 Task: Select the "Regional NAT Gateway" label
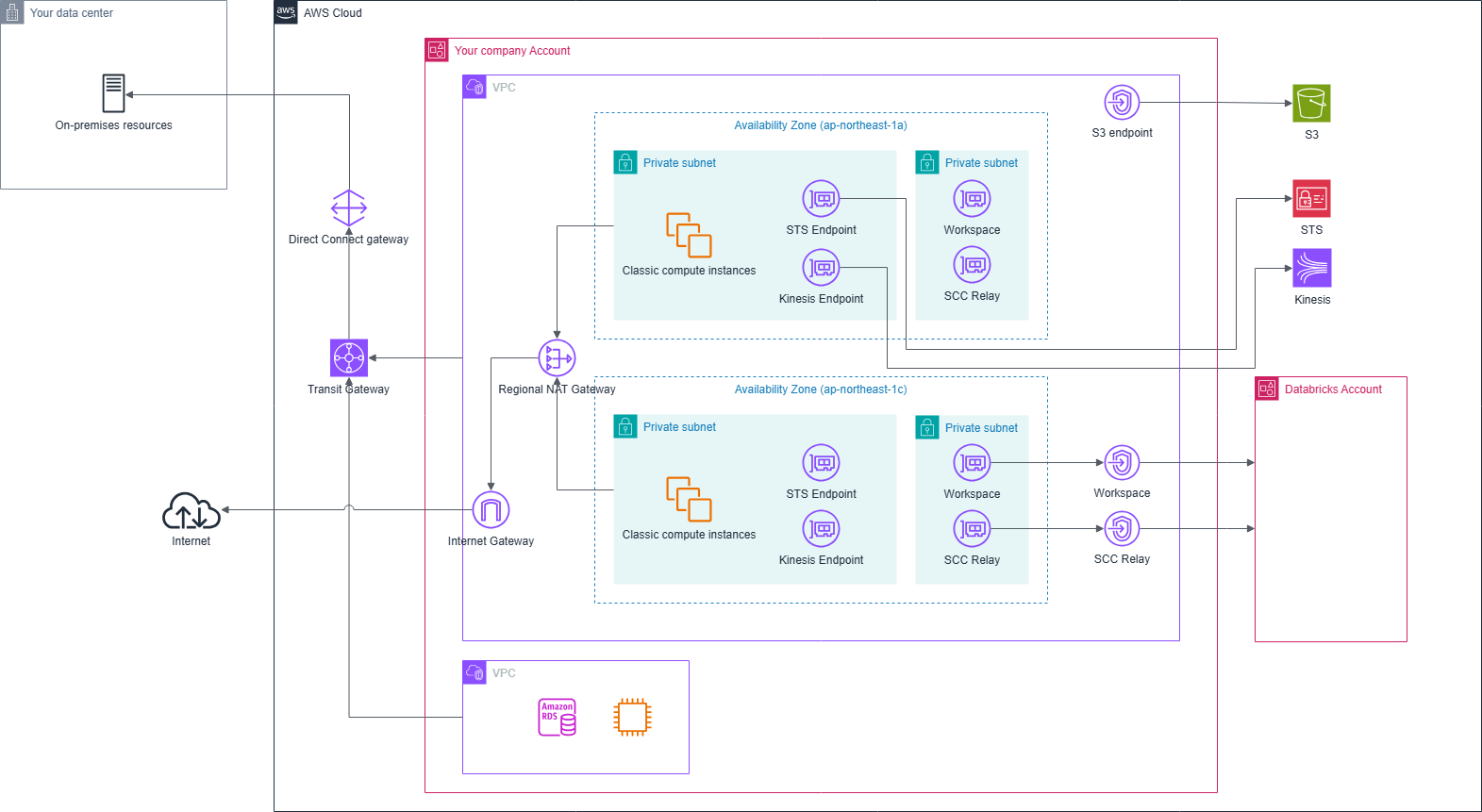pyautogui.click(x=557, y=389)
